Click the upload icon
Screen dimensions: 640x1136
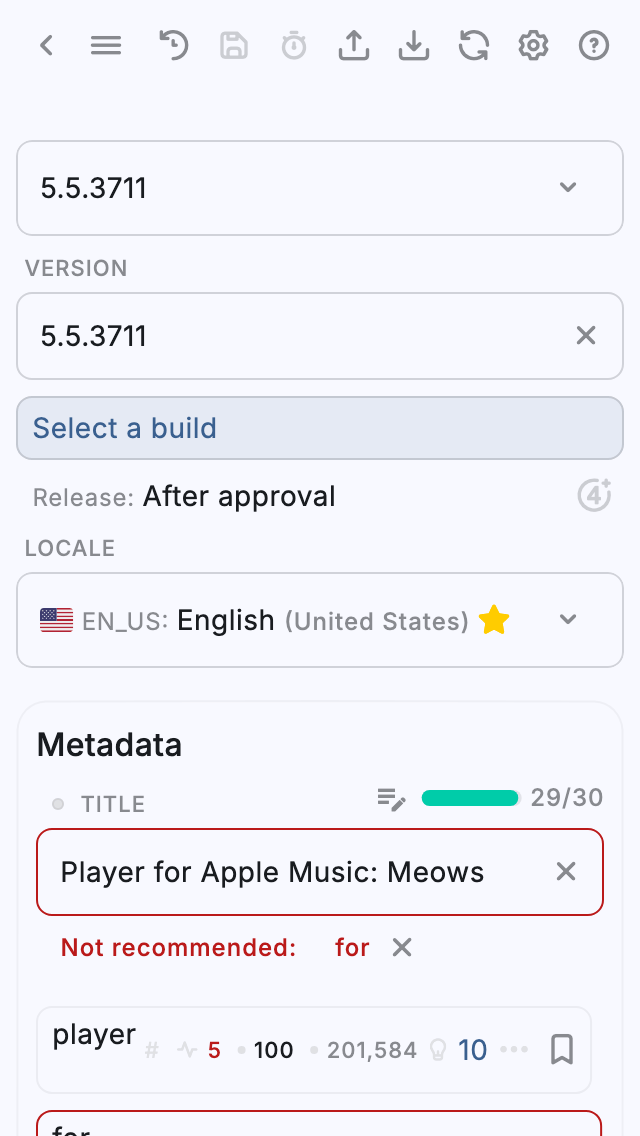pos(353,45)
